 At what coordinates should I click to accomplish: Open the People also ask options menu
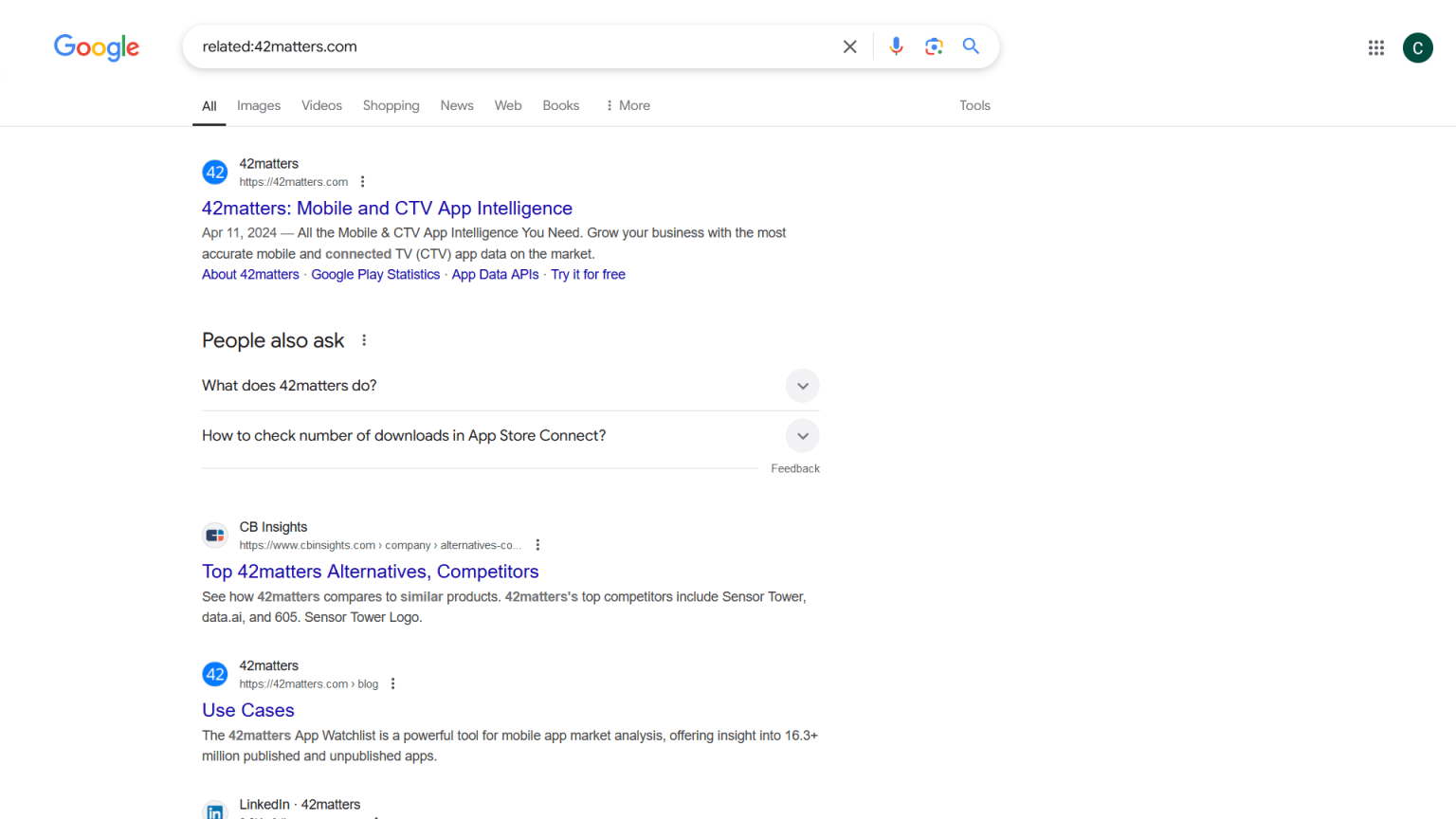coord(364,339)
